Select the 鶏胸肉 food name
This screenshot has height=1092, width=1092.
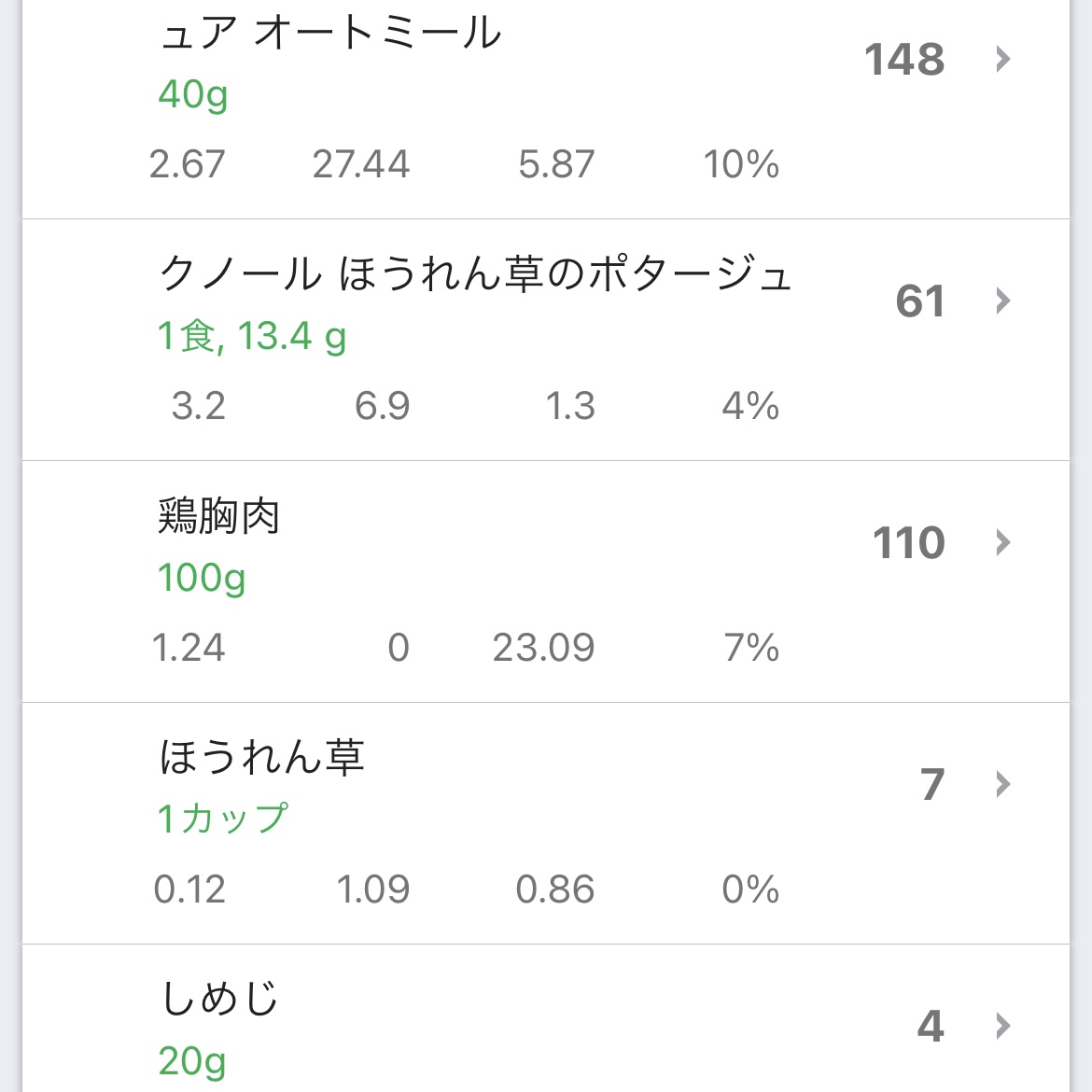coord(219,516)
